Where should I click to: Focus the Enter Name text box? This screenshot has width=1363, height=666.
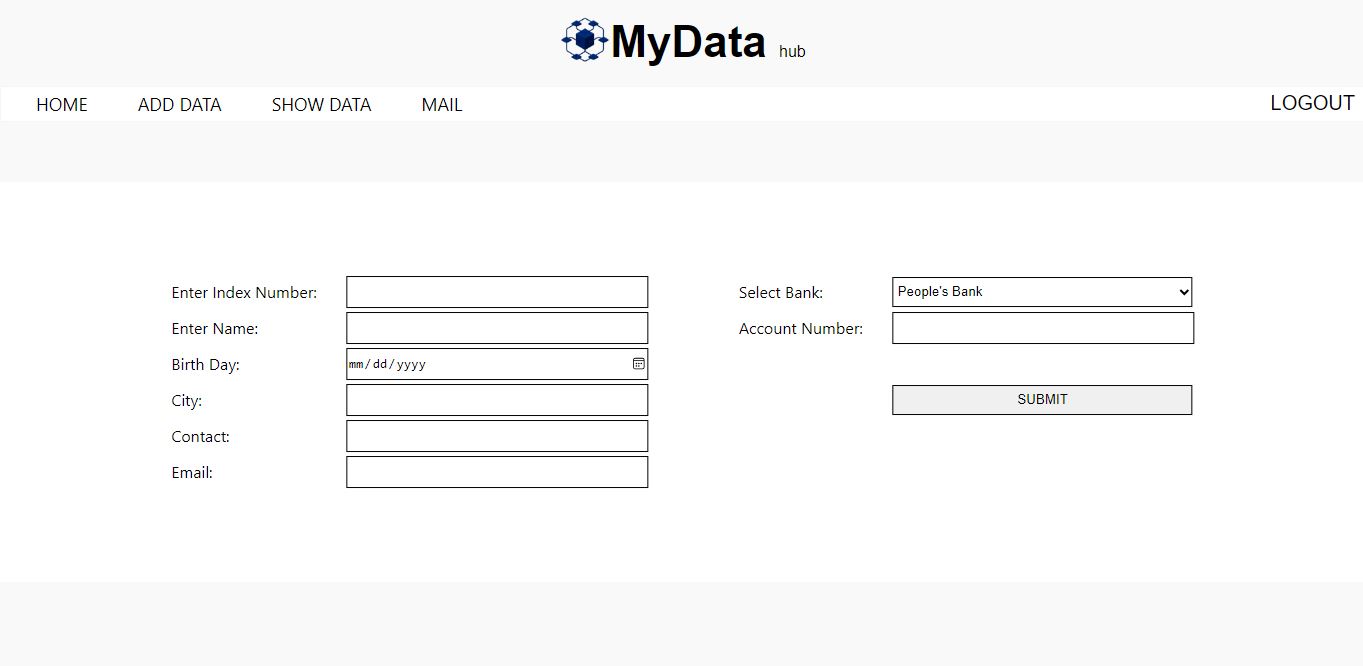tap(497, 327)
